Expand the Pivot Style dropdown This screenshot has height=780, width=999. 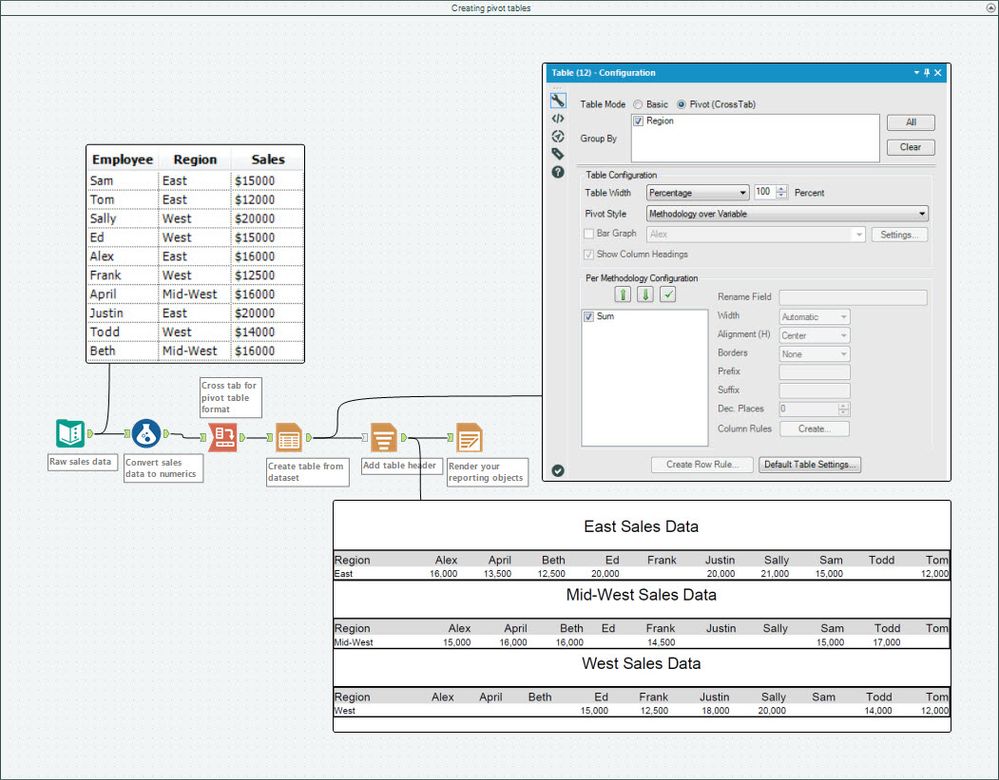922,213
